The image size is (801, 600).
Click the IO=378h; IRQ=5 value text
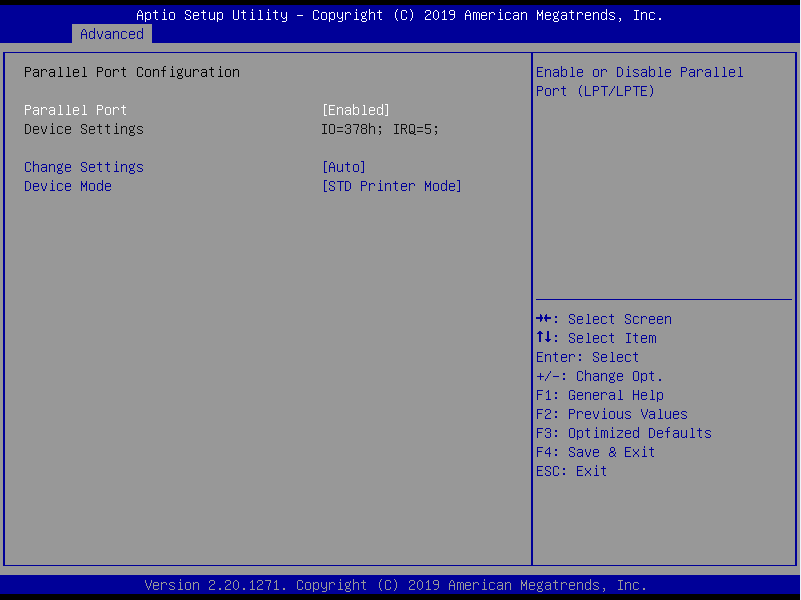pos(379,129)
